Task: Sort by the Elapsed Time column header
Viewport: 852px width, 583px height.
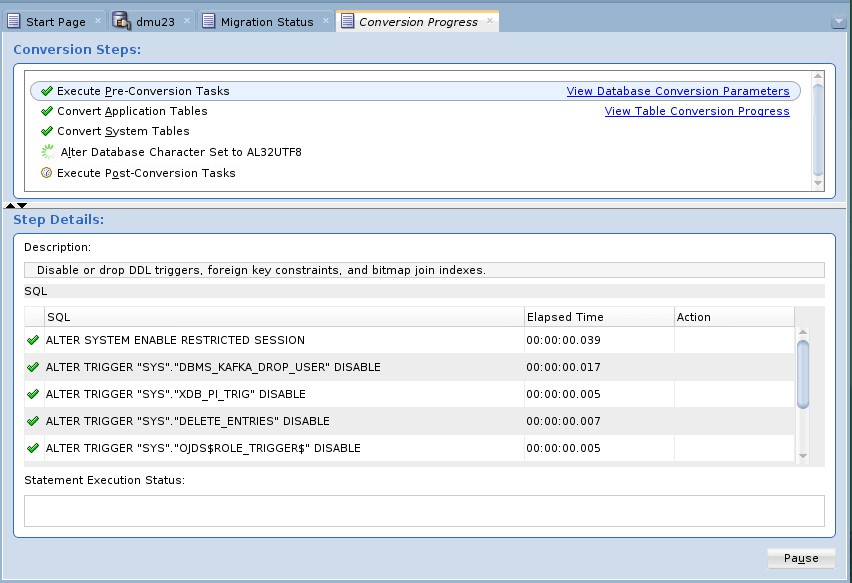Action: pyautogui.click(x=599, y=317)
